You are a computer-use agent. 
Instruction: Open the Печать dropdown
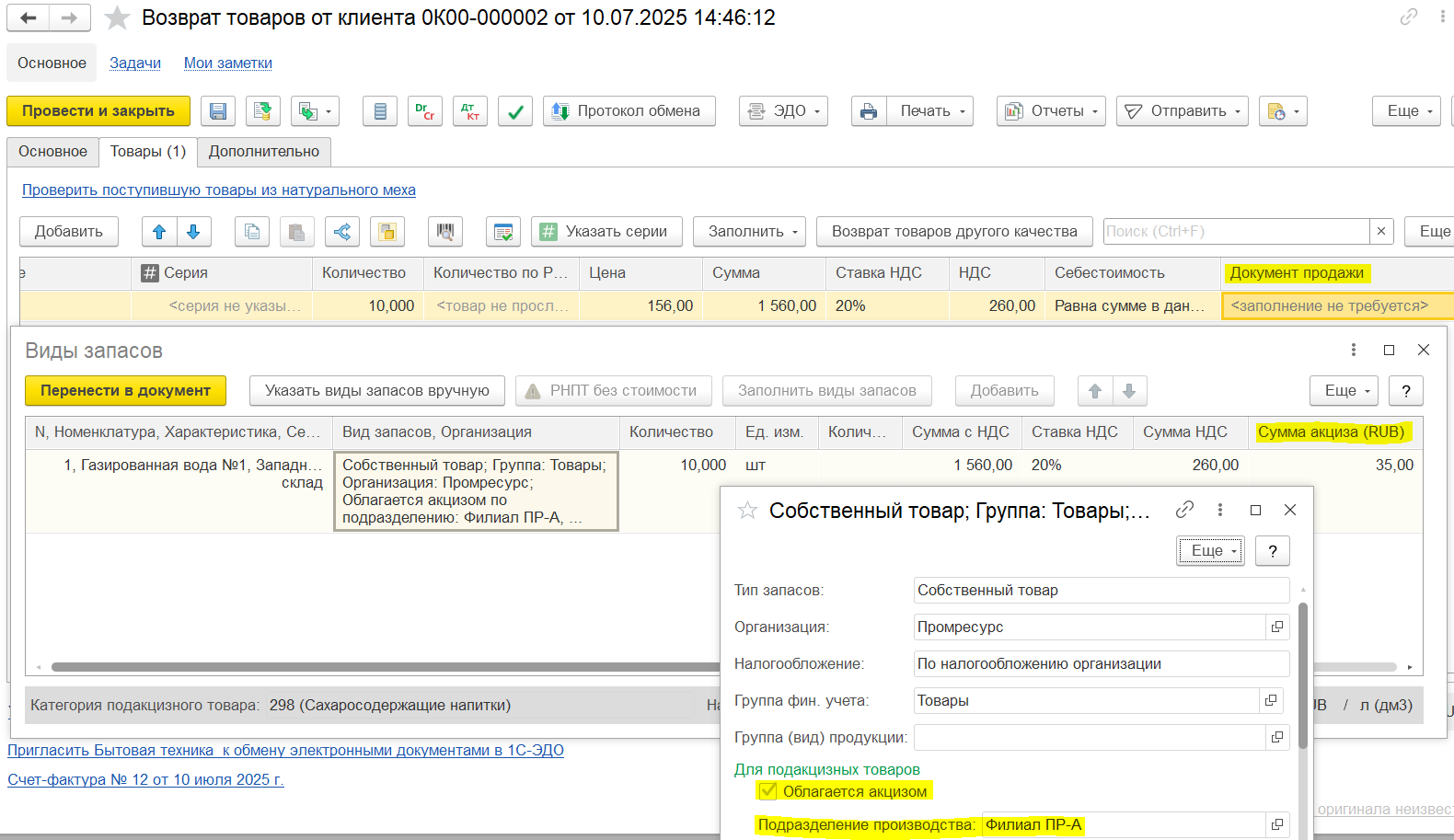[x=930, y=111]
